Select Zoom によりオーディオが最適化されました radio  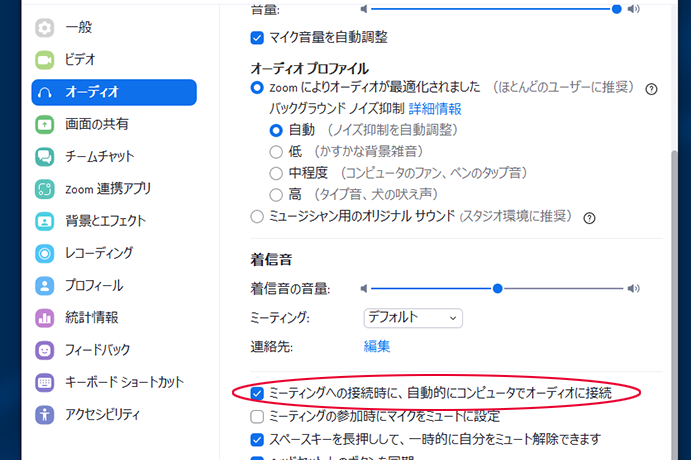[x=257, y=88]
